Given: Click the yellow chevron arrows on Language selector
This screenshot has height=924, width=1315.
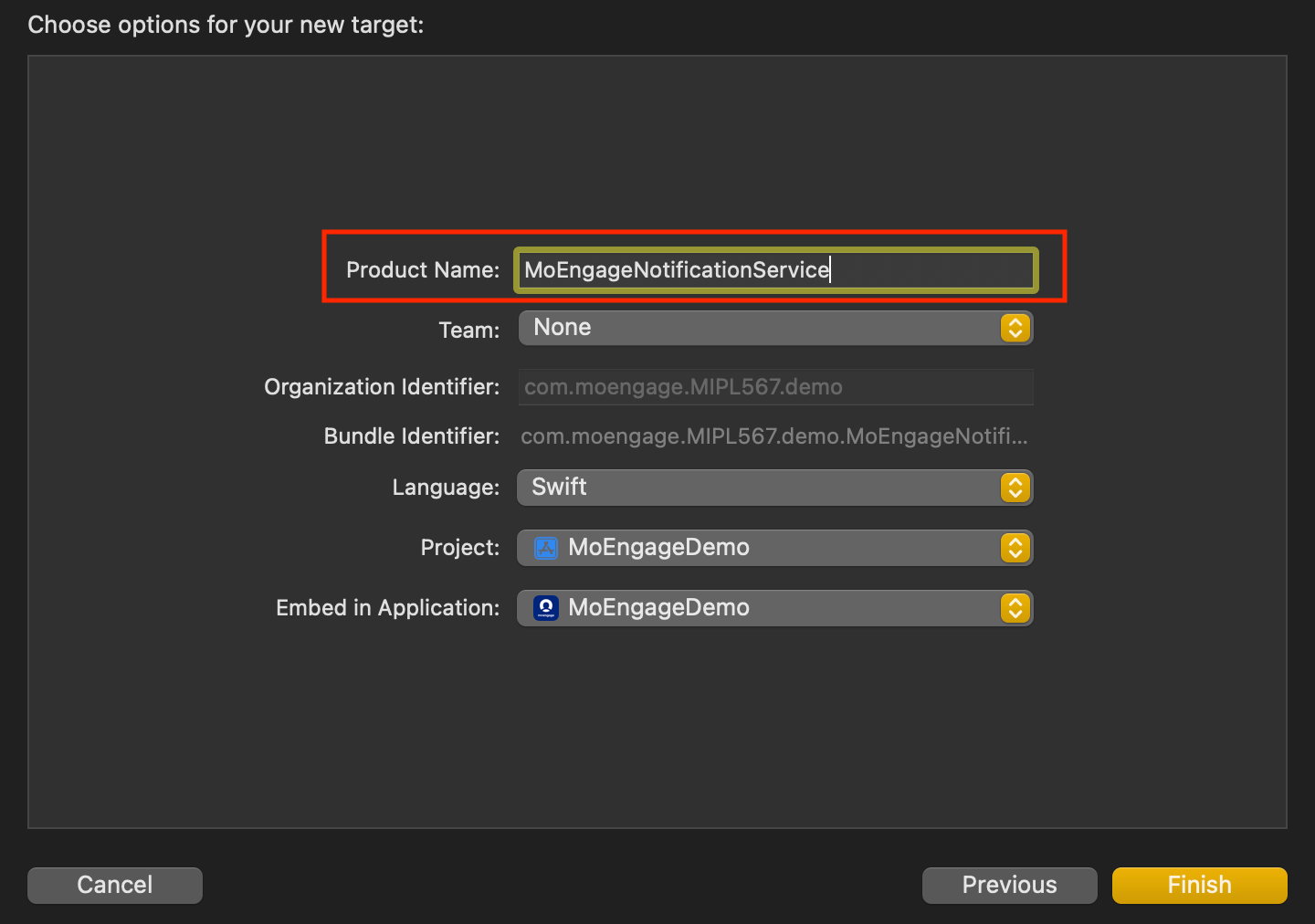Looking at the screenshot, I should click(1015, 488).
